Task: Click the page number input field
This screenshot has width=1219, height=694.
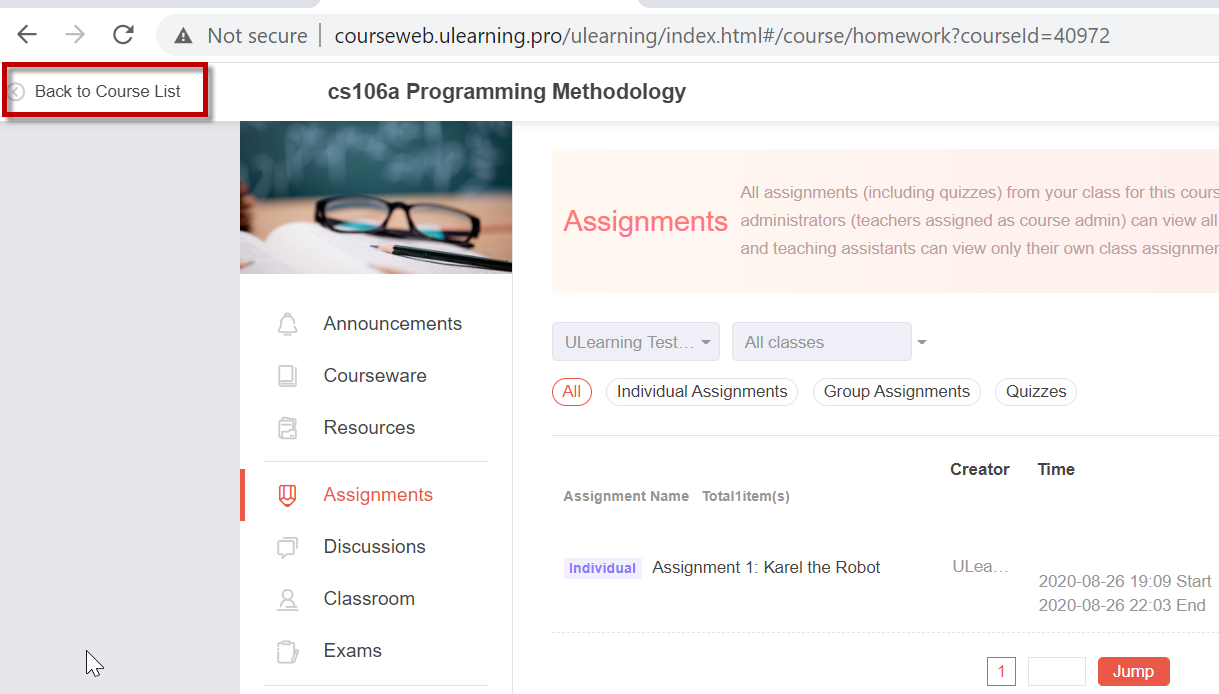Action: click(x=1057, y=672)
